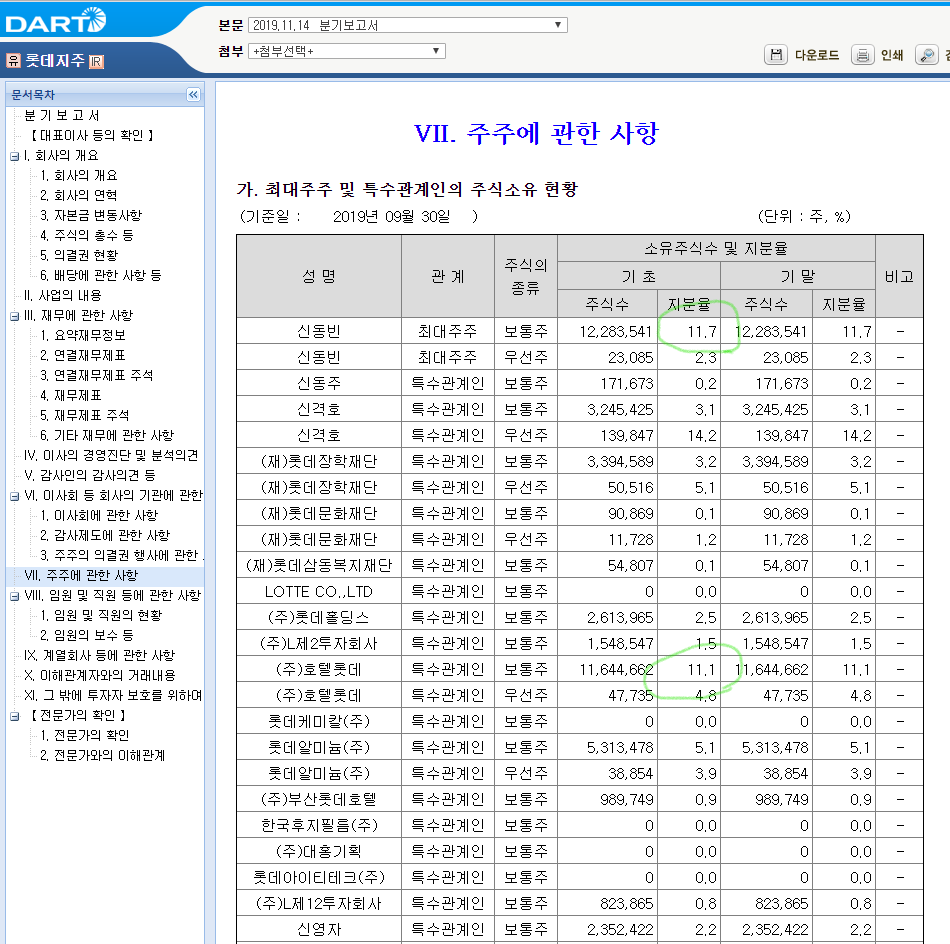This screenshot has width=950, height=944.
Task: Open 1. 전문가의 확인 subsection
Action: click(x=85, y=735)
